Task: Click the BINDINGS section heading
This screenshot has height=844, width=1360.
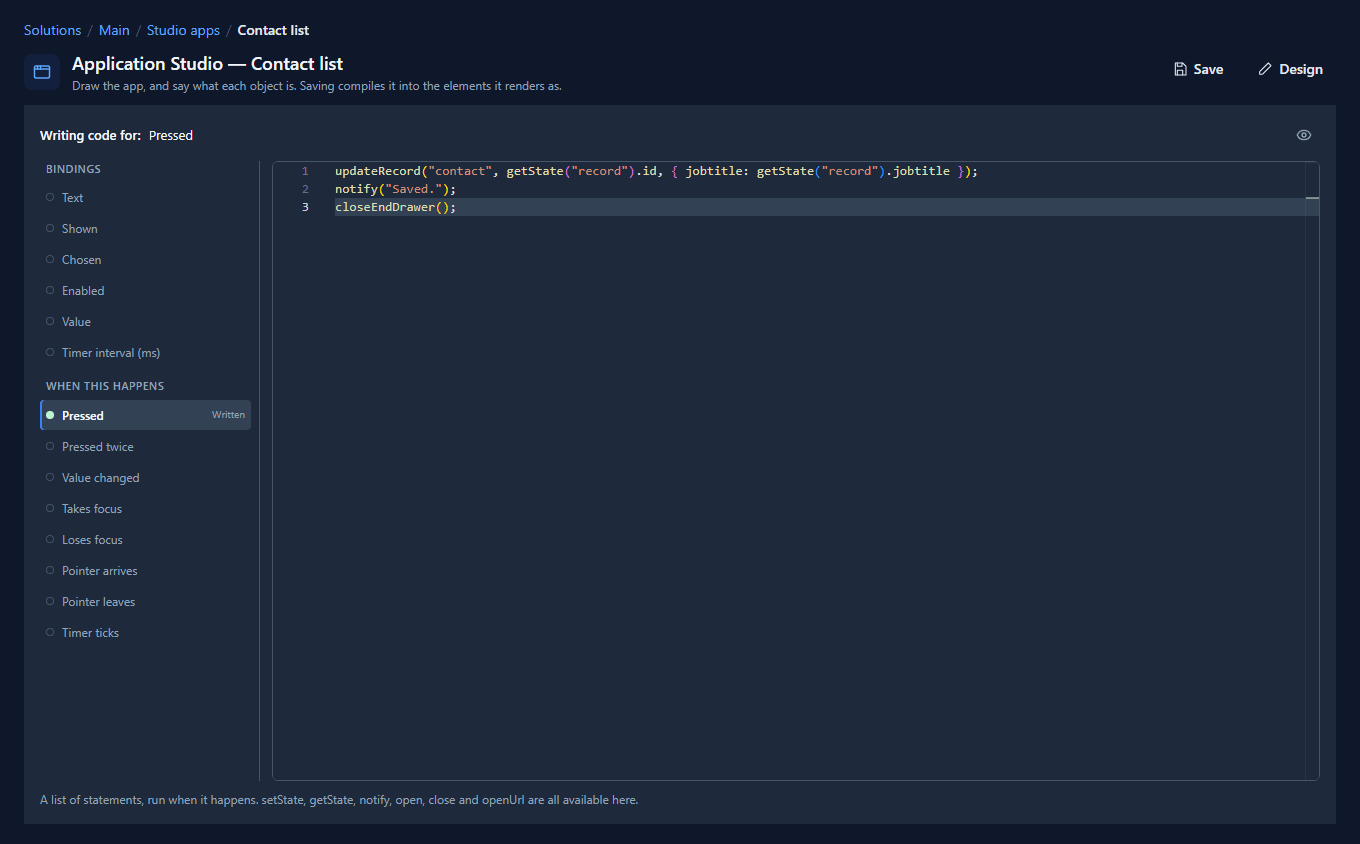Action: (x=73, y=169)
